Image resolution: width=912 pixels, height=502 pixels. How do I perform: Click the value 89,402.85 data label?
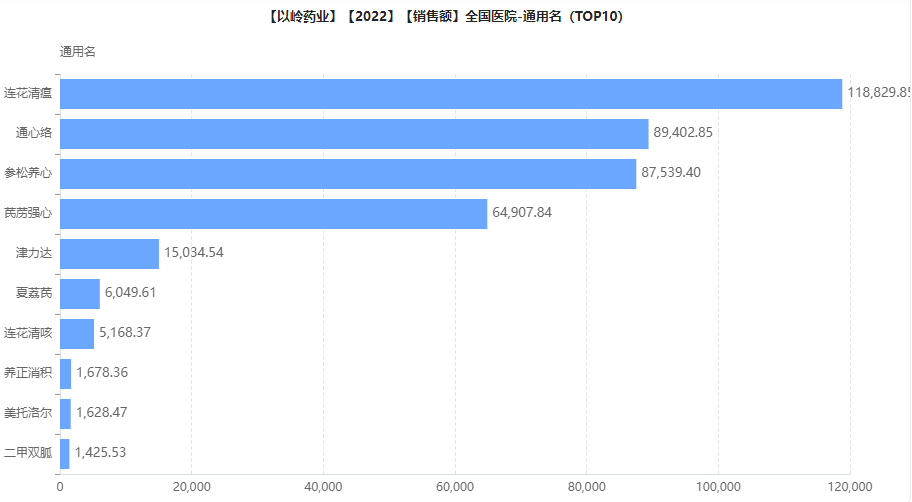click(x=683, y=133)
